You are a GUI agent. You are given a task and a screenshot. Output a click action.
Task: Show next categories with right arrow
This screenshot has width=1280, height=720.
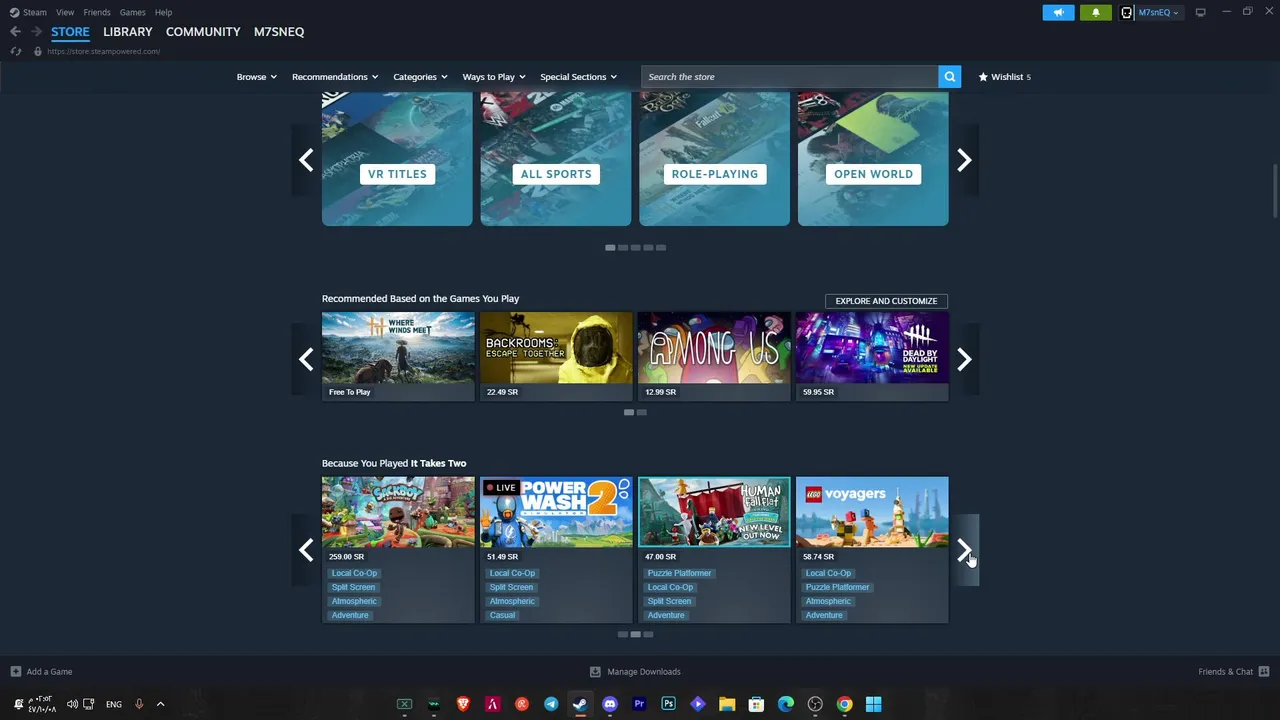(964, 160)
